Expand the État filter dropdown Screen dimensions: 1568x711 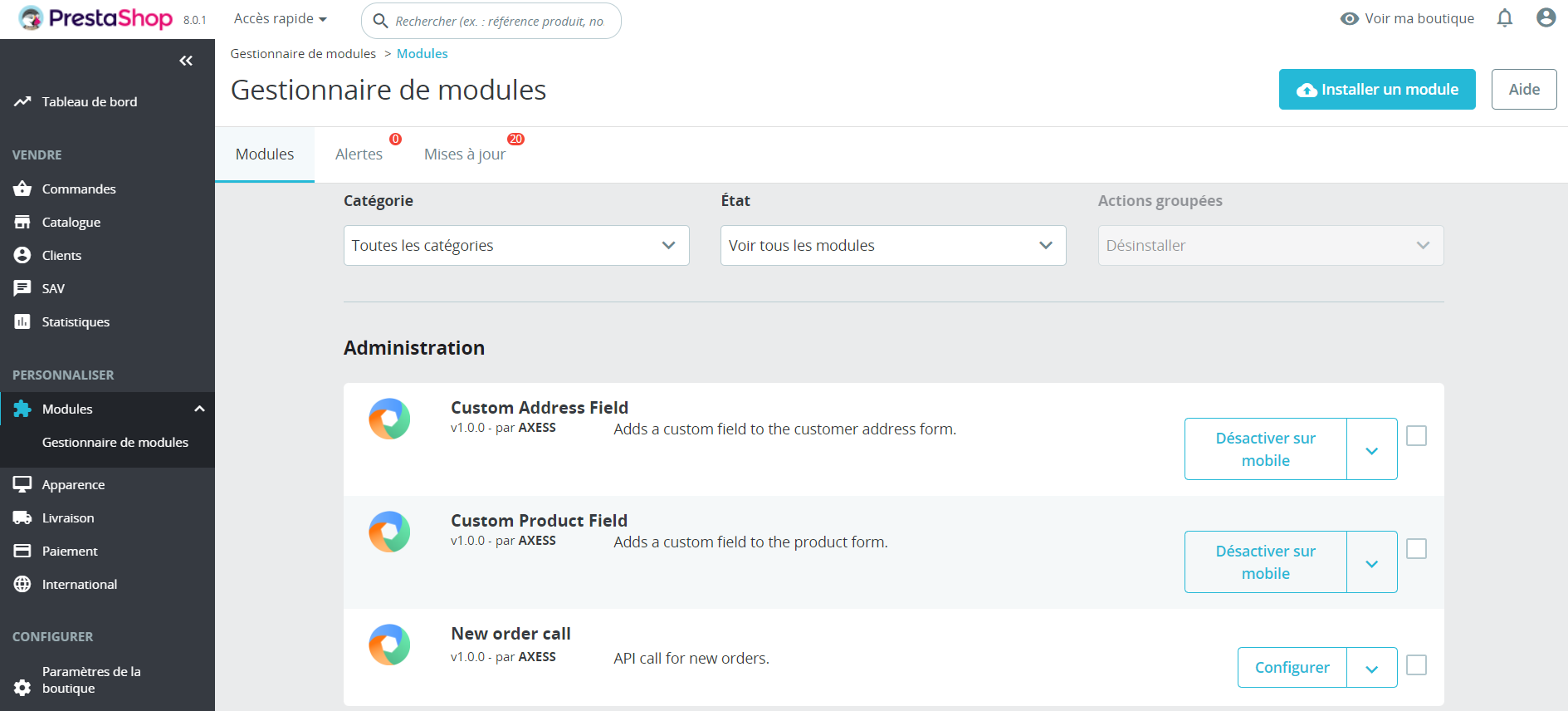click(x=893, y=246)
